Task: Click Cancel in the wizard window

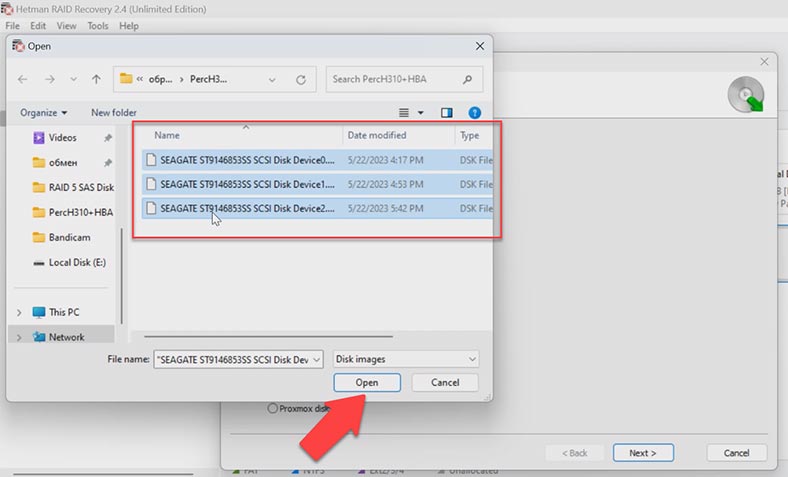Action: tap(736, 453)
